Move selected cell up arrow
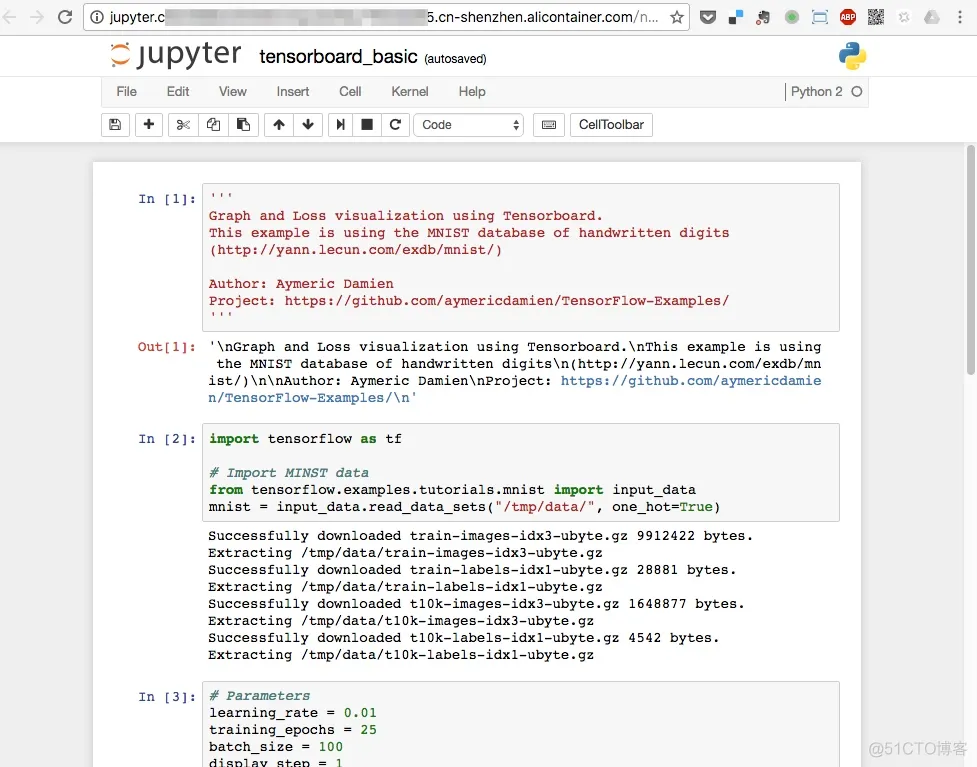 coord(279,125)
